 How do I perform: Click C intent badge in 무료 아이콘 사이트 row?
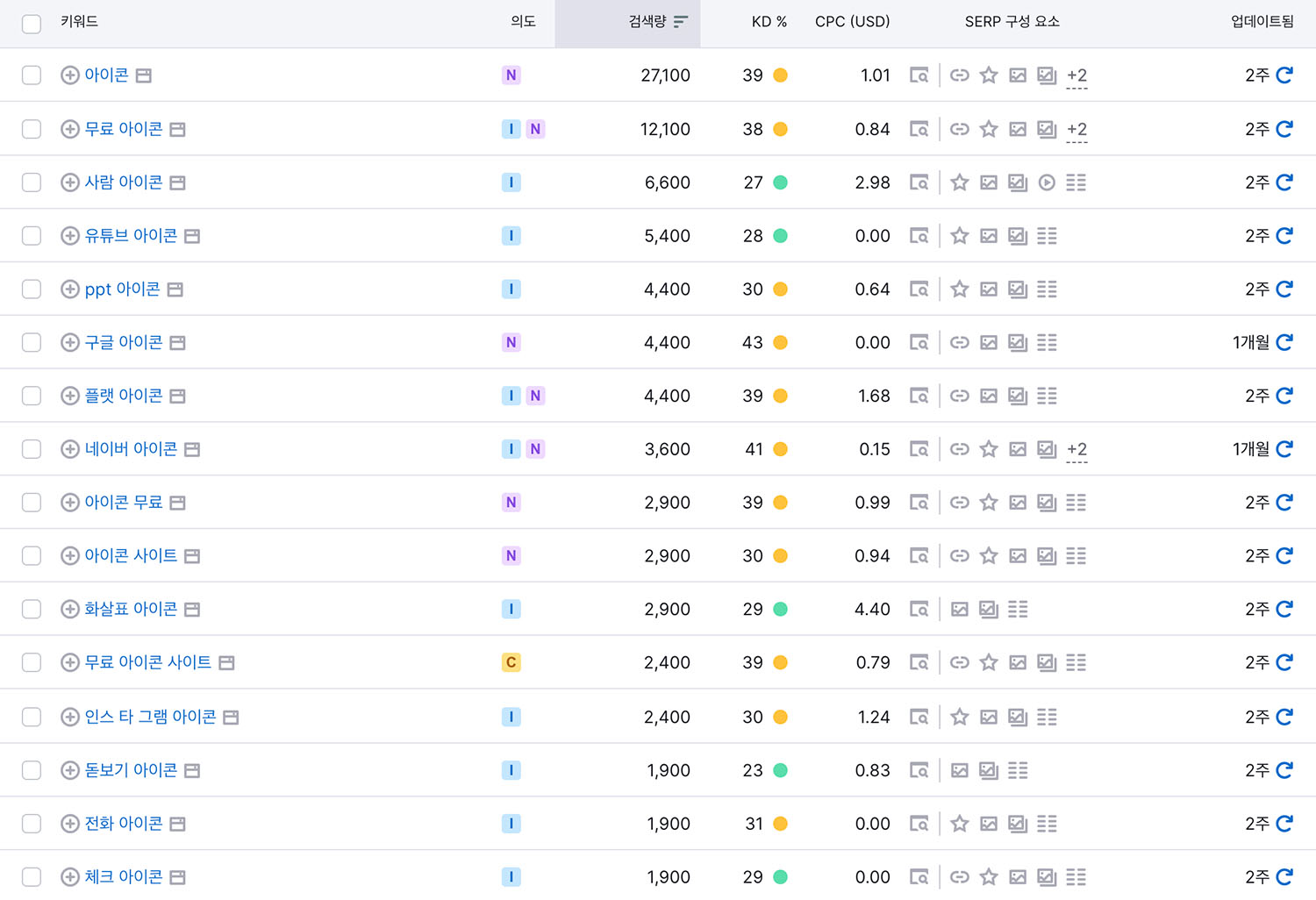pyautogui.click(x=511, y=662)
